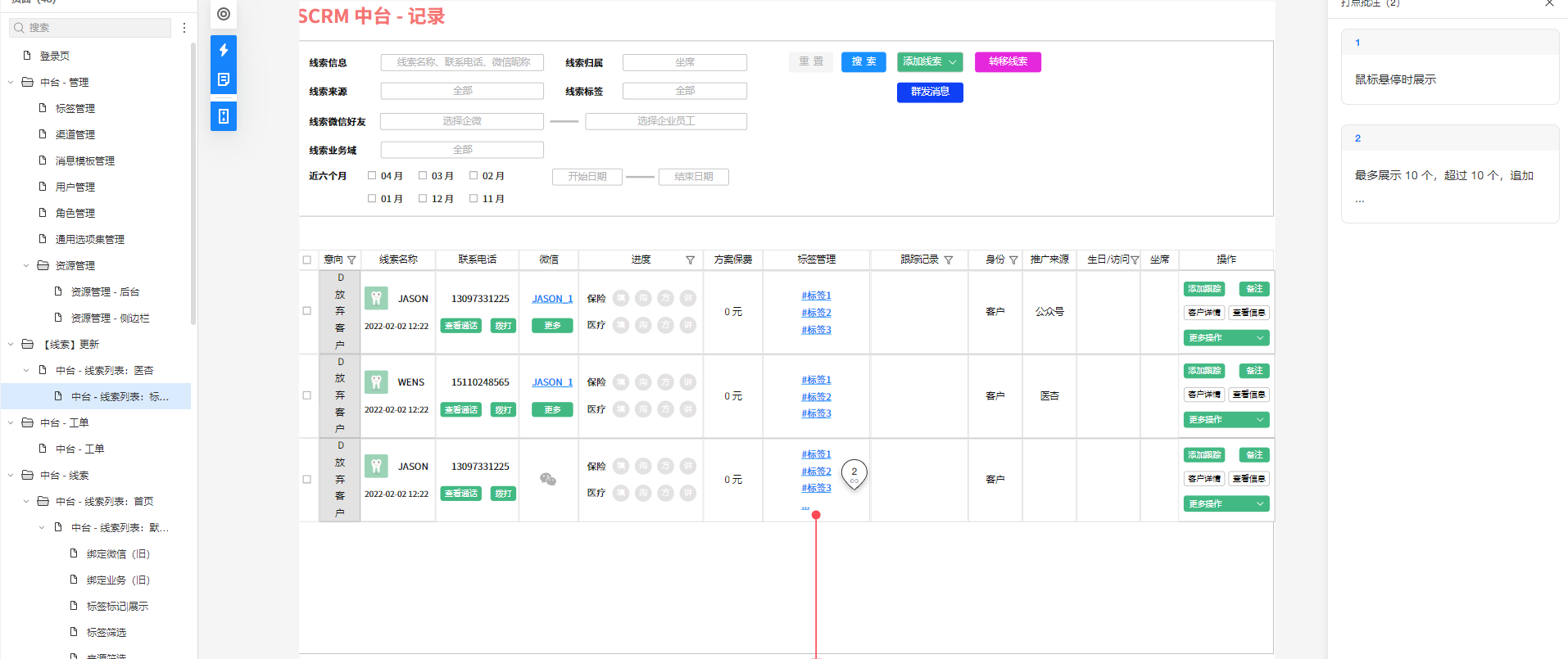
Task: Collapse the 资源管理 folder
Action: 26,265
